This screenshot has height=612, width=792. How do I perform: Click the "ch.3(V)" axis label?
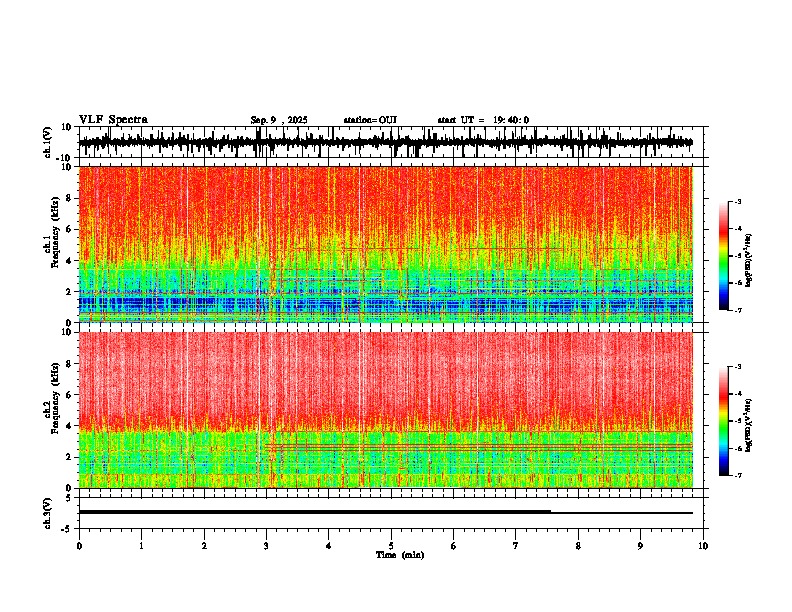(48, 513)
